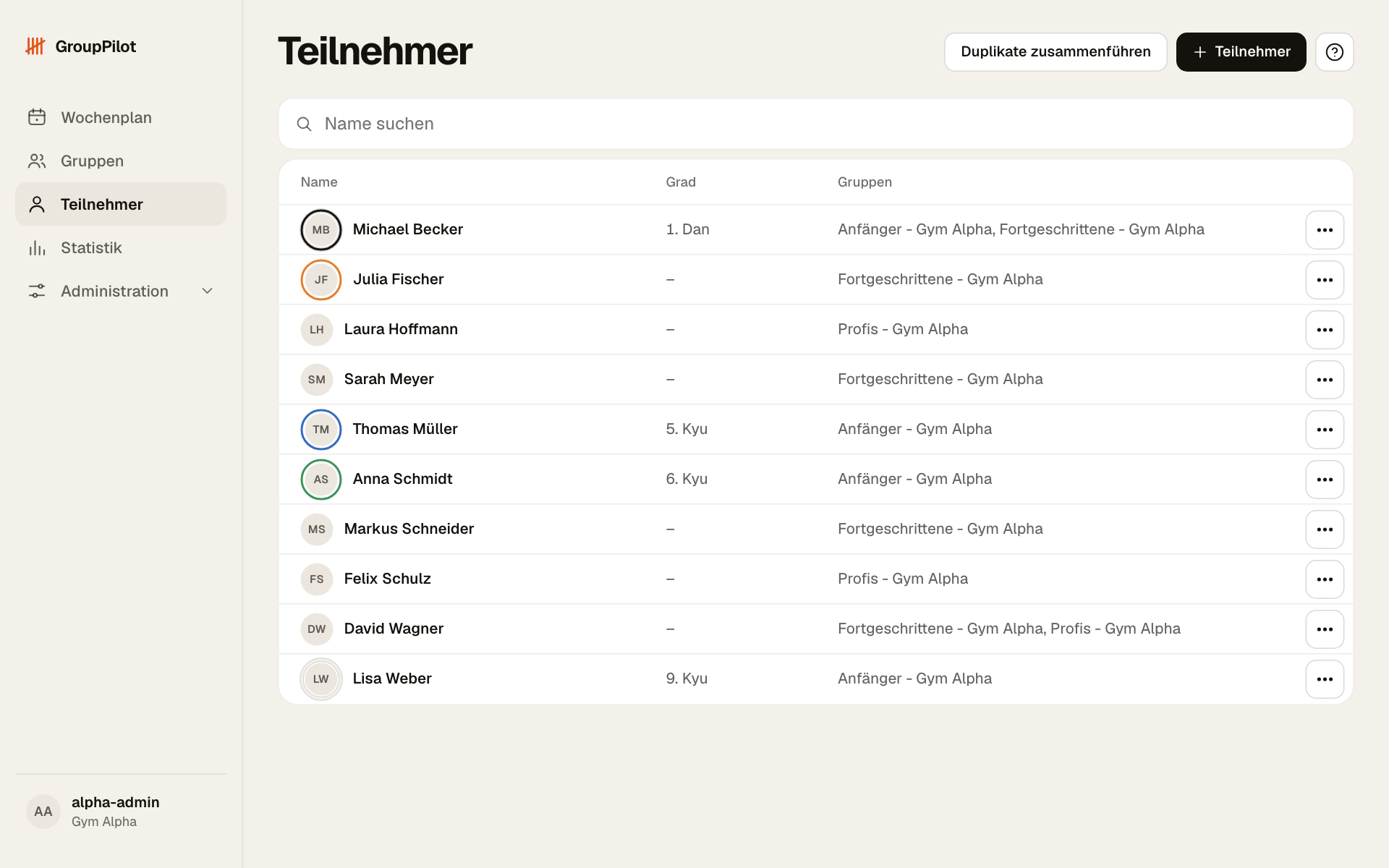Click the Gruppen column header
This screenshot has width=1389, height=868.
coord(865,182)
